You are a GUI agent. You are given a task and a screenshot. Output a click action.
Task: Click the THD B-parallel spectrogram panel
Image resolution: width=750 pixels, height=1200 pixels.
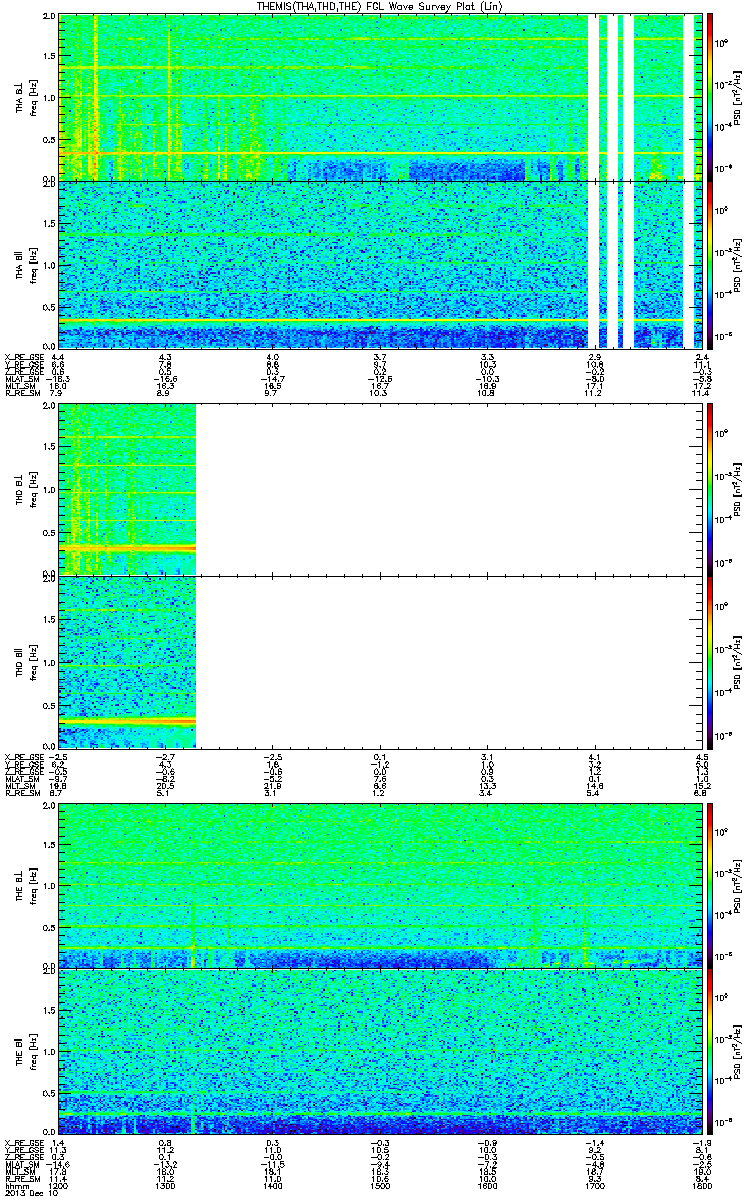coord(379,661)
